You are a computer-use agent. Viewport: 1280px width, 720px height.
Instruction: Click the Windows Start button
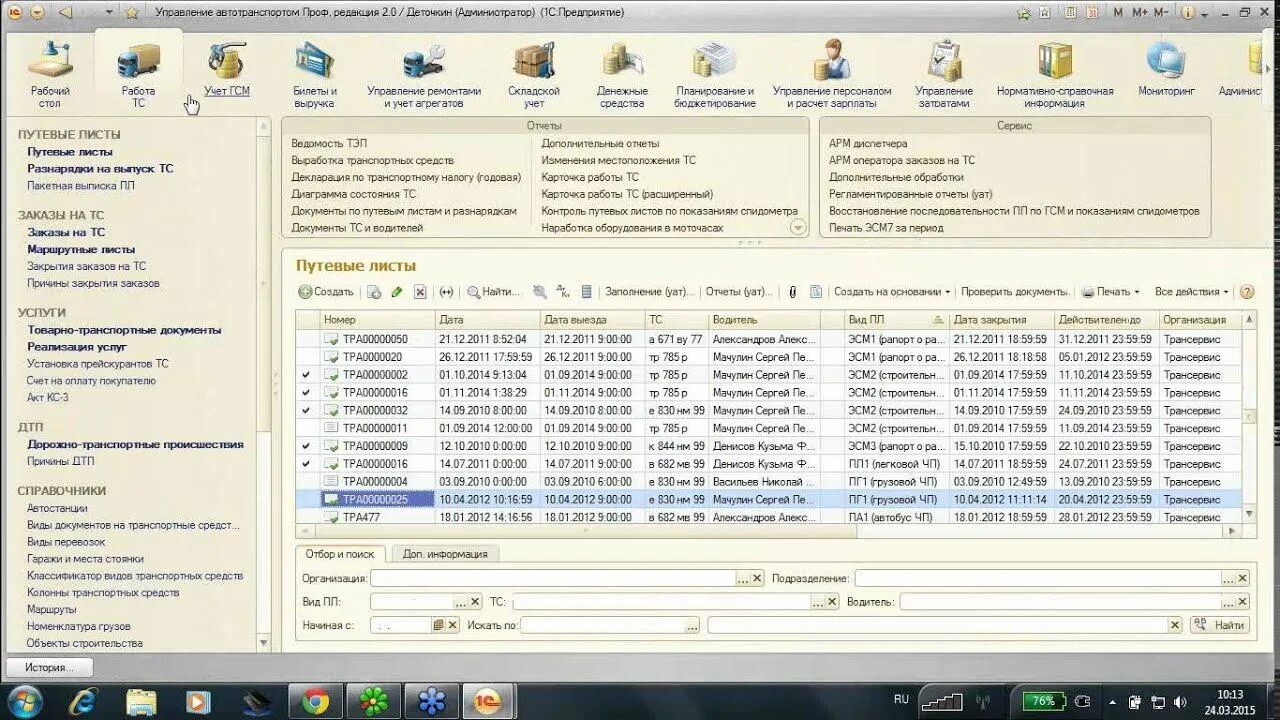pos(24,701)
